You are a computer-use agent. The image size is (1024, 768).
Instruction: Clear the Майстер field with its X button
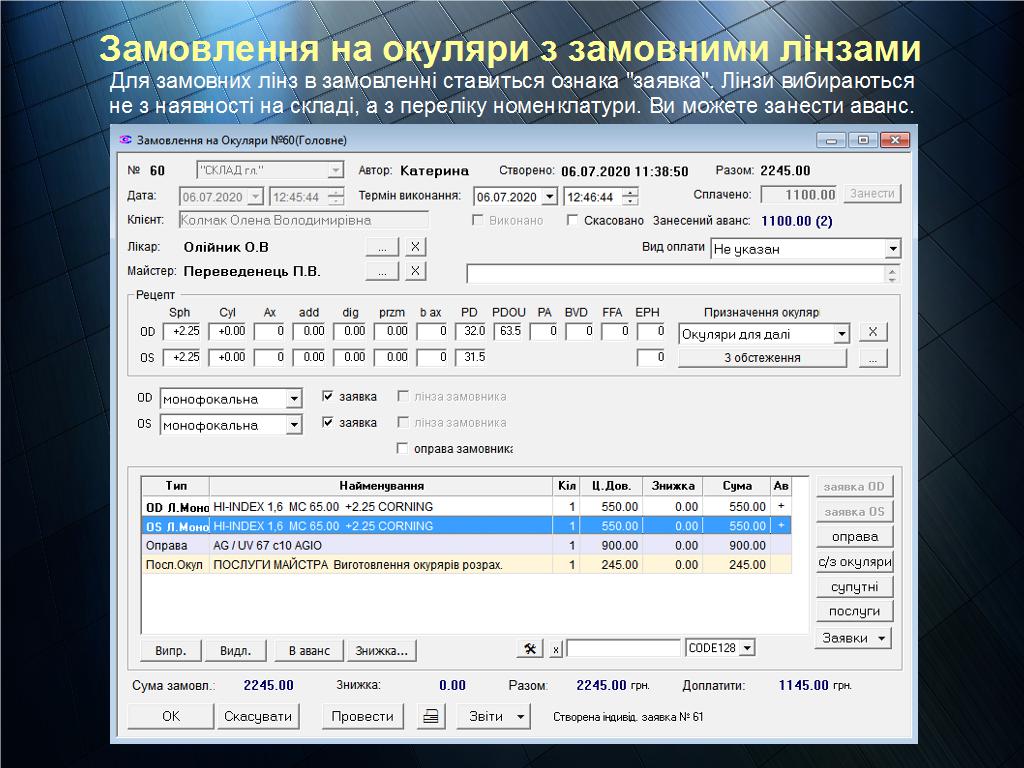point(415,271)
